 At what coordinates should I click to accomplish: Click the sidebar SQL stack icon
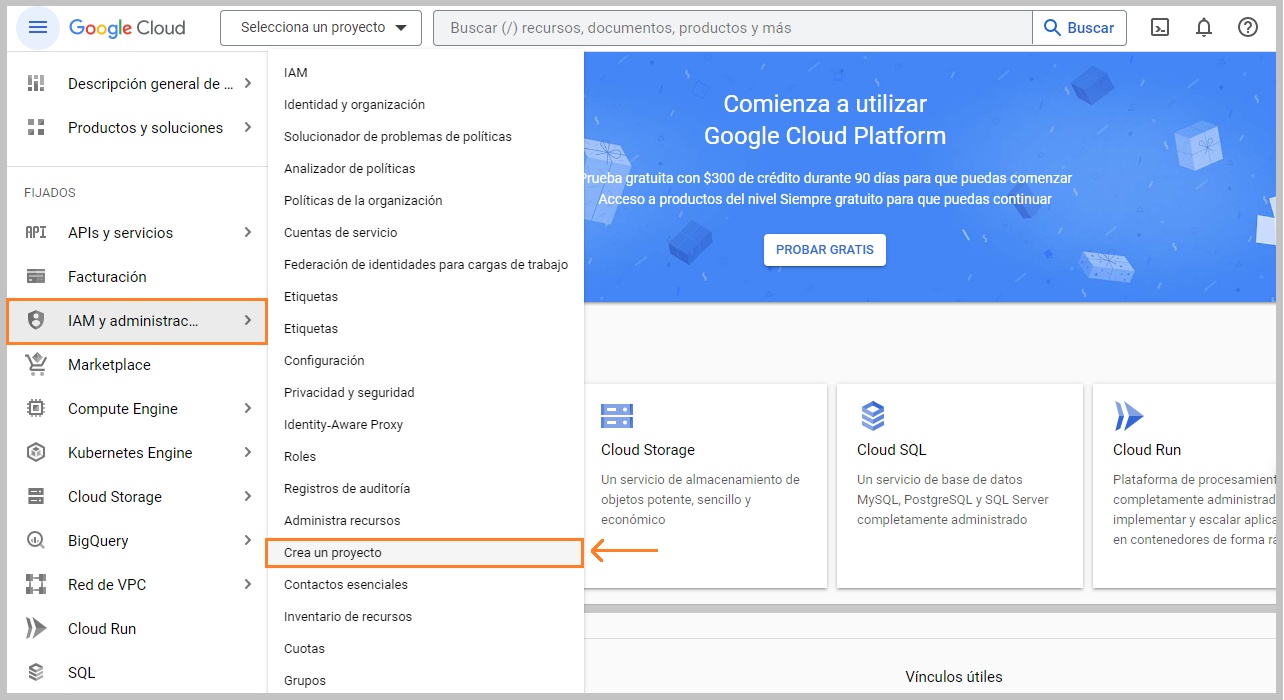36,673
